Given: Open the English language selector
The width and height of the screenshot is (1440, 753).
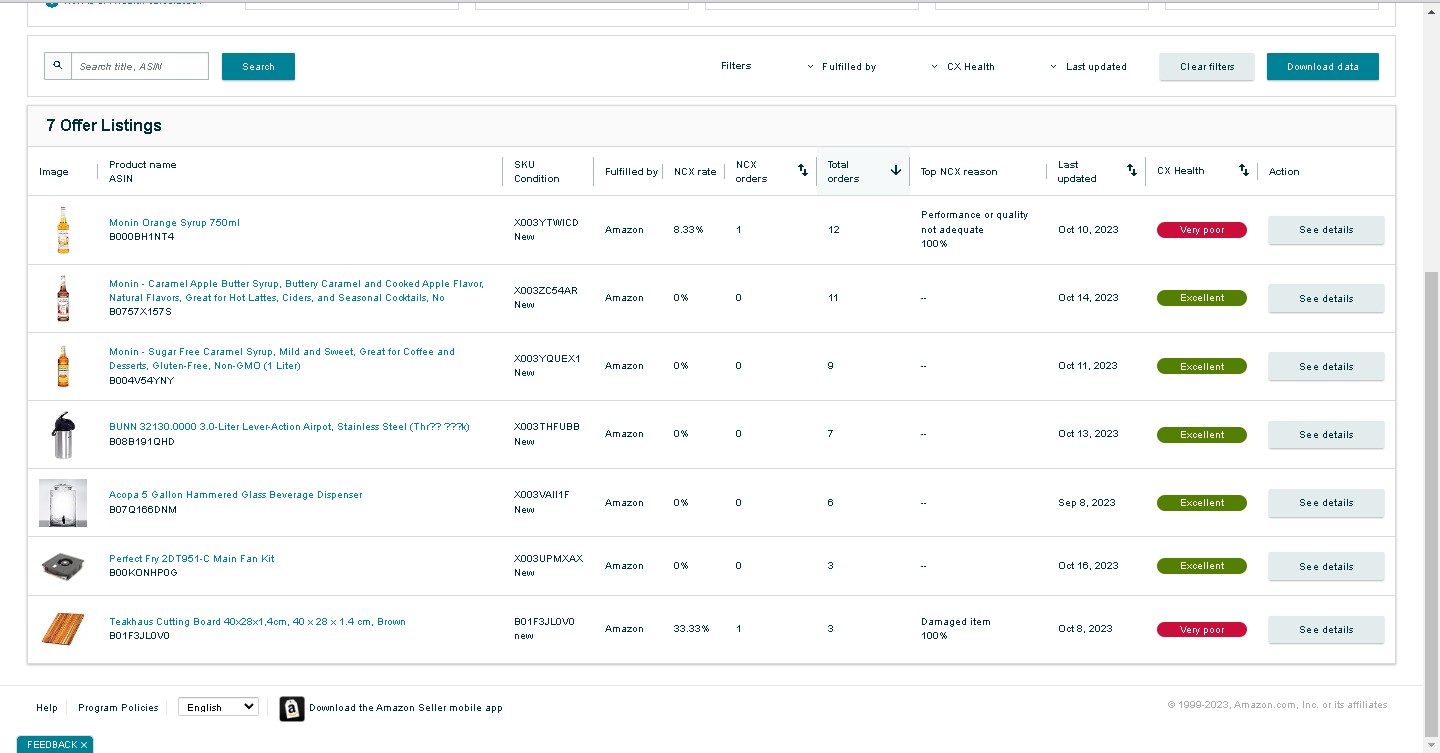Looking at the screenshot, I should tap(218, 707).
